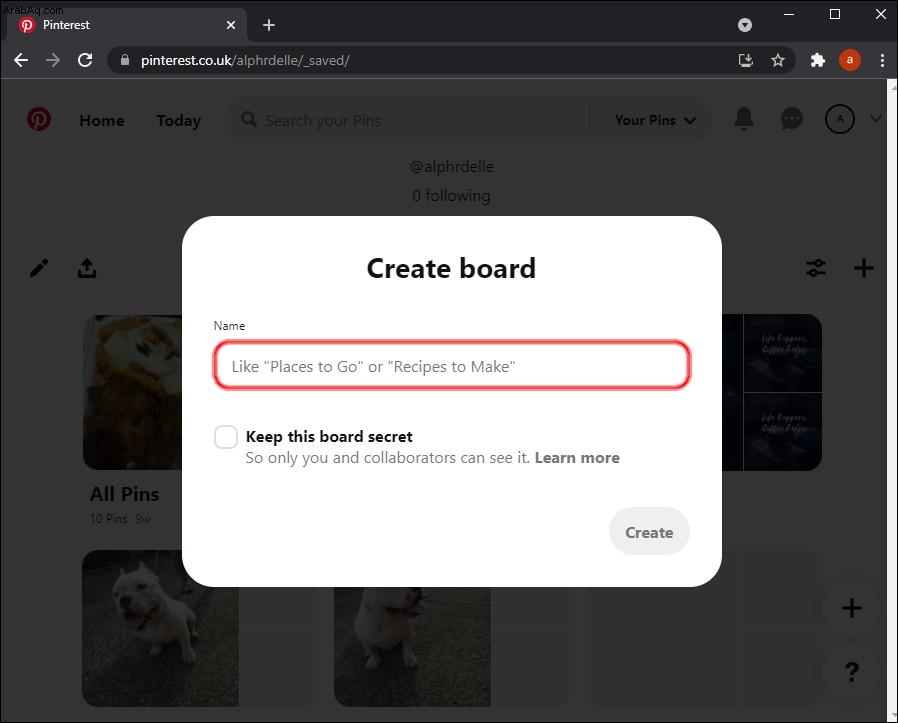
Task: Click the padlock site info icon
Action: 125,60
